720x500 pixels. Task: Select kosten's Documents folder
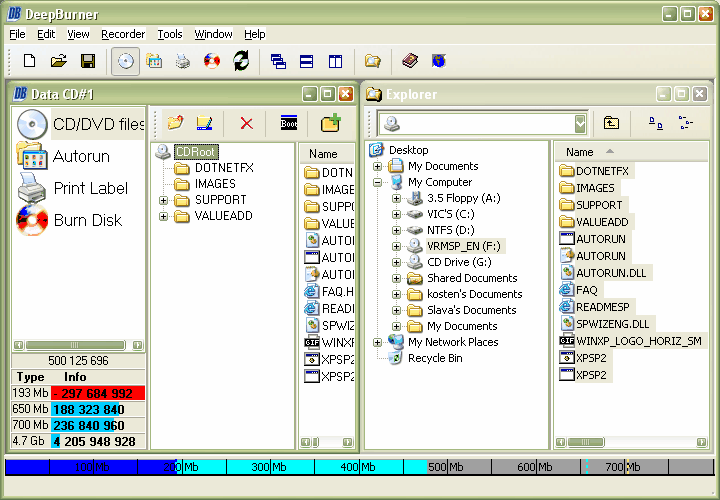pyautogui.click(x=474, y=294)
